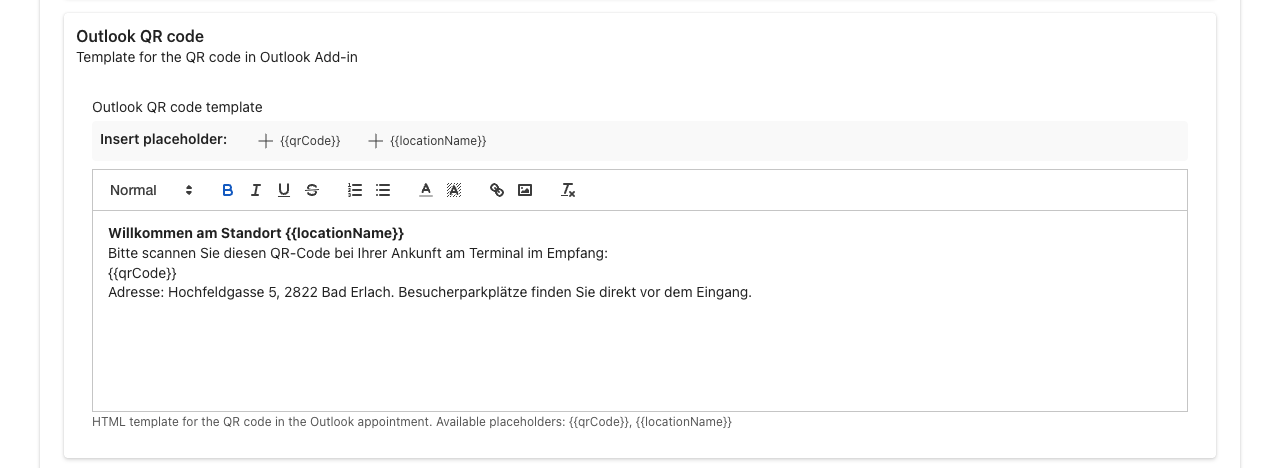Click 'Template for the QR code in Outlook Add-in' subtitle
Viewport: 1280px width, 468px height.
(217, 57)
